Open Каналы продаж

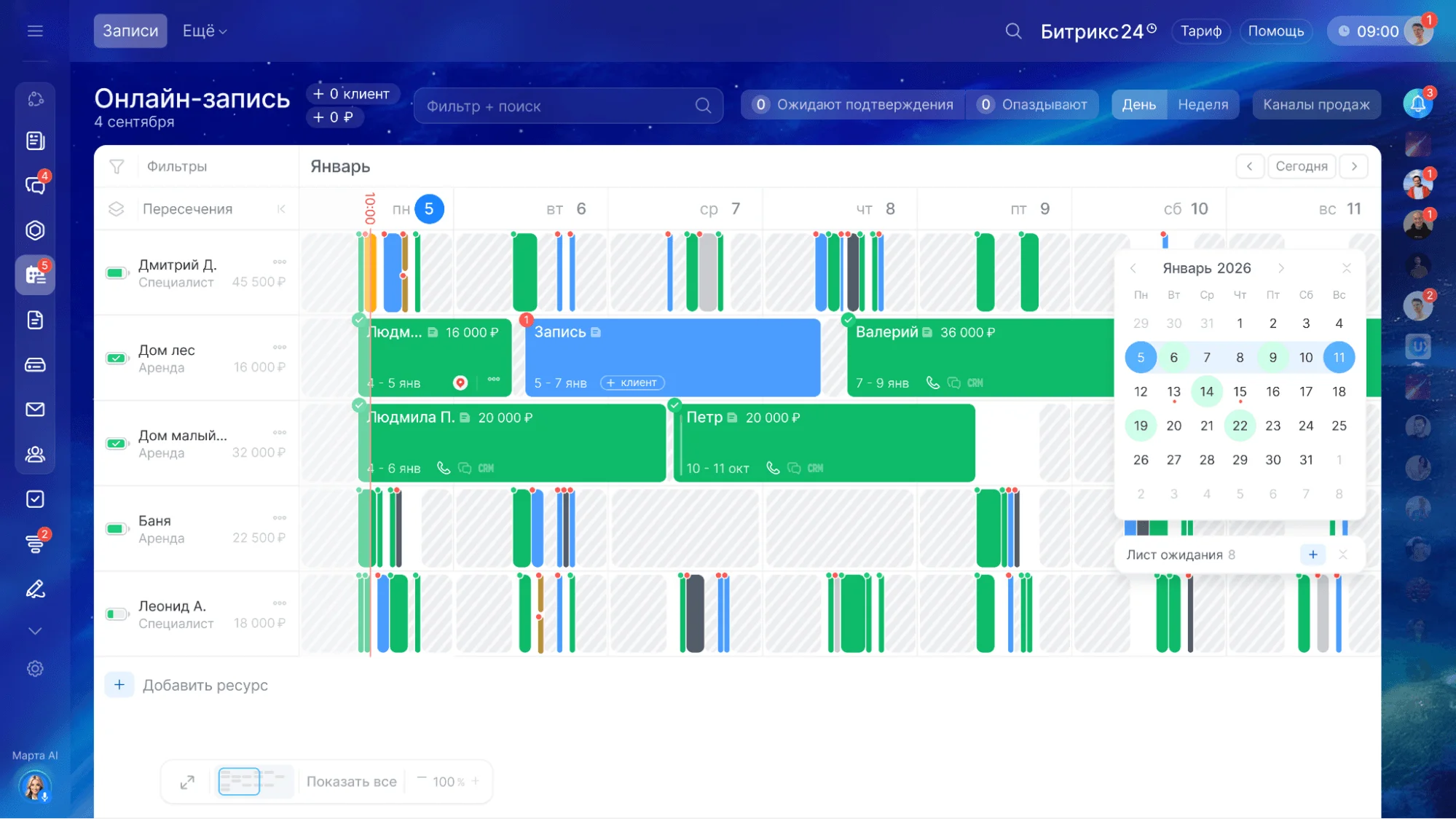[1316, 105]
